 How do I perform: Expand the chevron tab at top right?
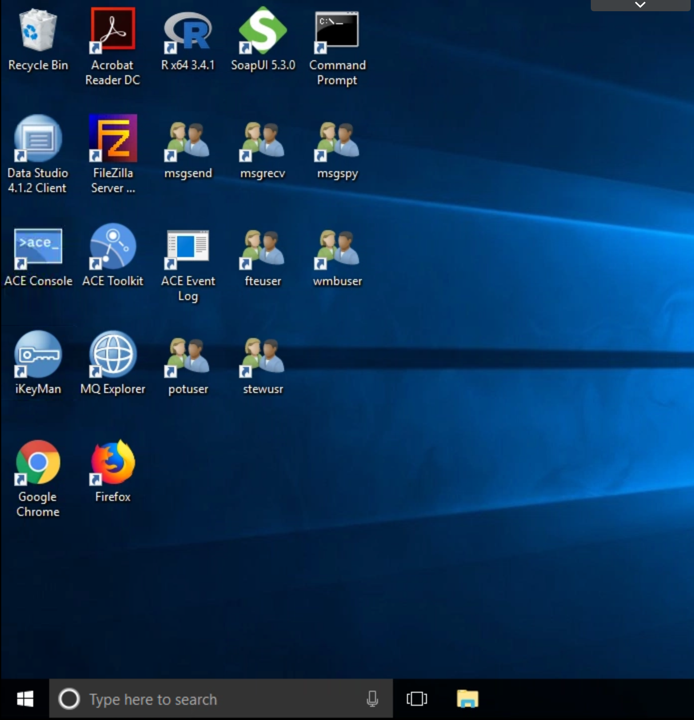pyautogui.click(x=640, y=5)
